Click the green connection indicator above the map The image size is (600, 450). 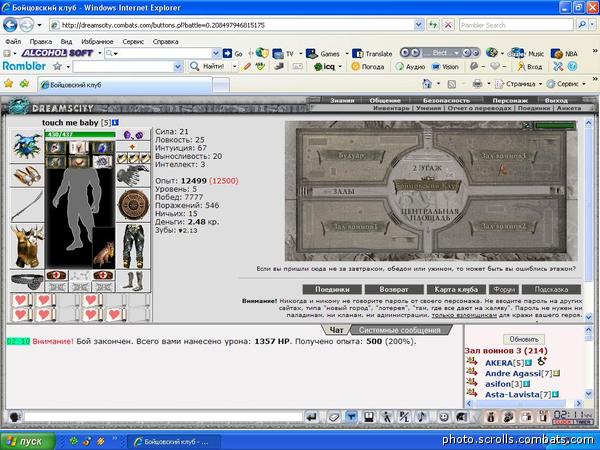[555, 126]
